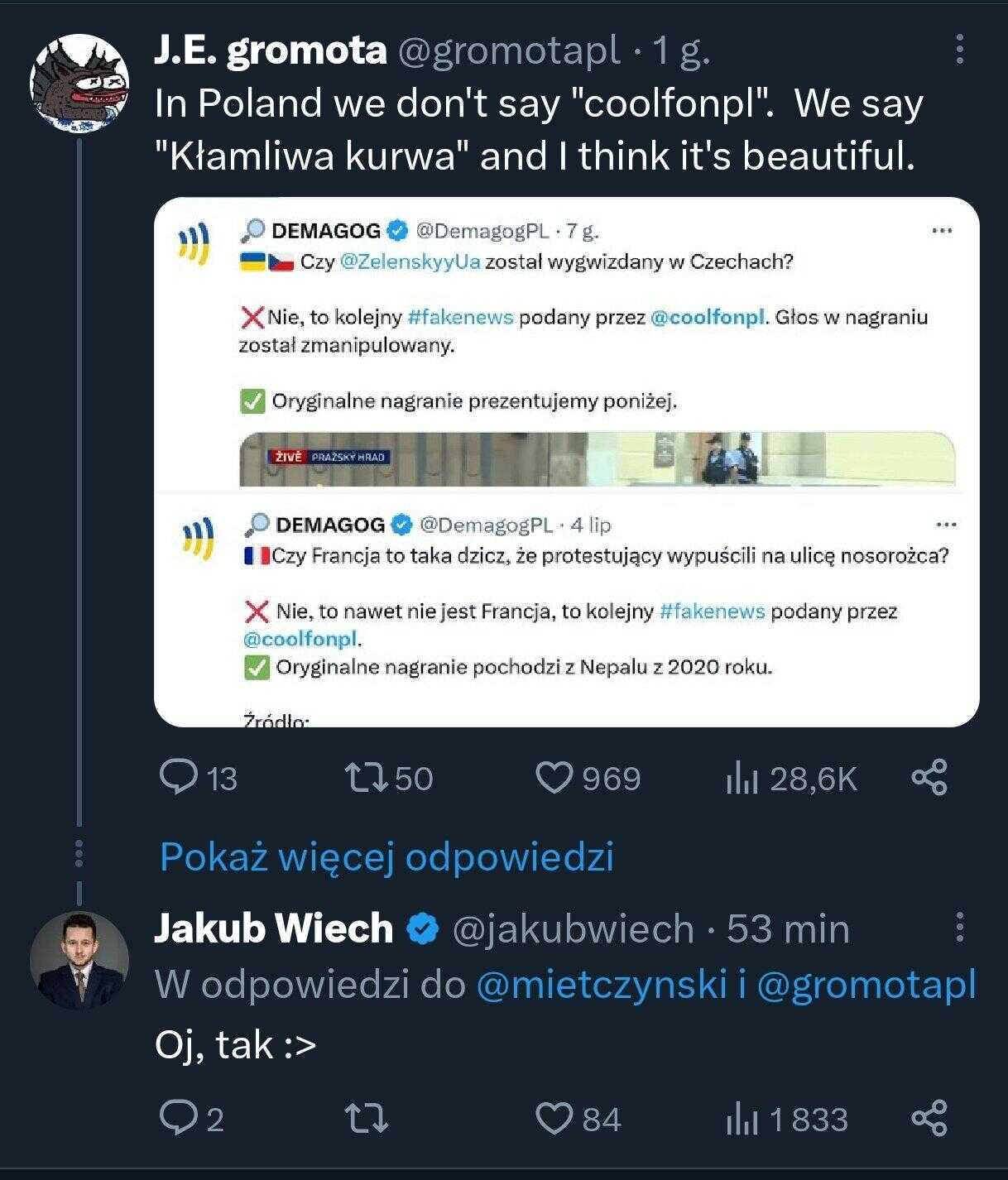
Task: View Jakub Wiech reply's 1 833 views
Action: (786, 1119)
